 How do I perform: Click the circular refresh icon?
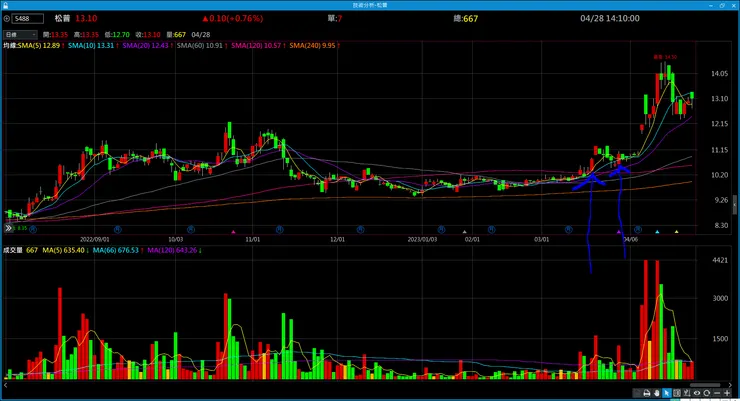[706, 393]
